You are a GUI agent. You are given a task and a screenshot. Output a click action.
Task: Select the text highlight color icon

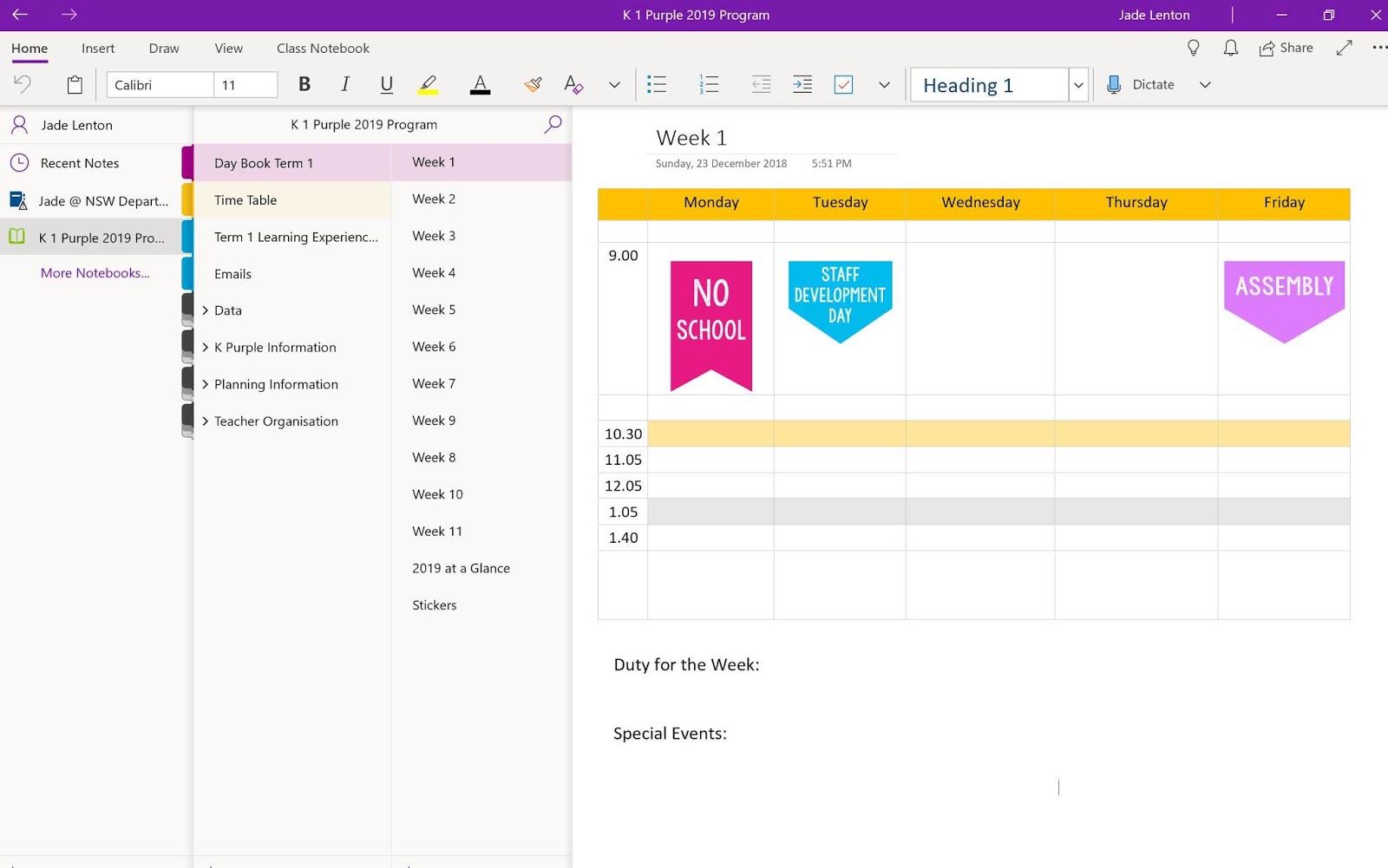427,84
